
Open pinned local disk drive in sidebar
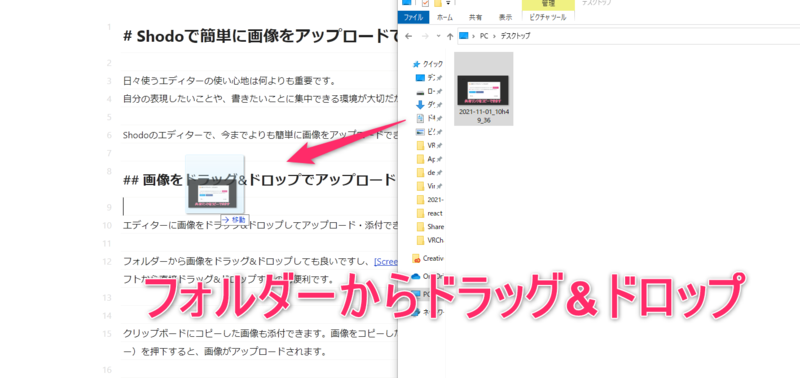pyautogui.click(x=420, y=92)
